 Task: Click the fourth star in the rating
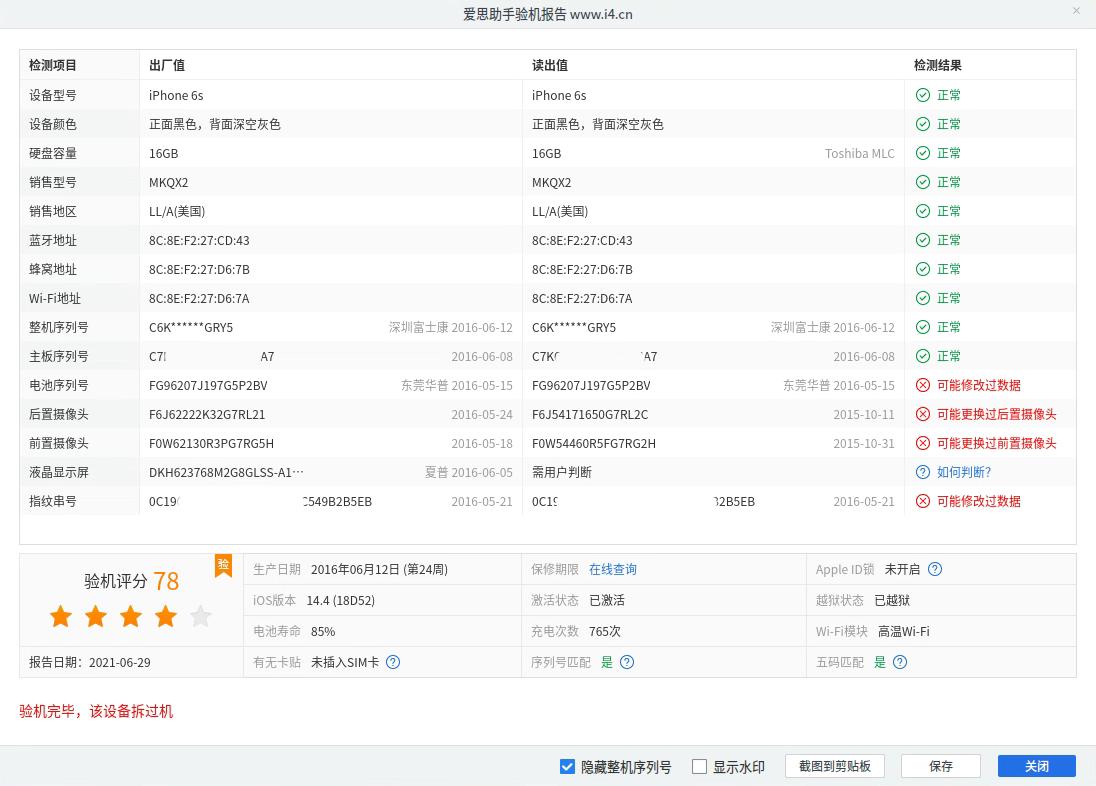165,617
